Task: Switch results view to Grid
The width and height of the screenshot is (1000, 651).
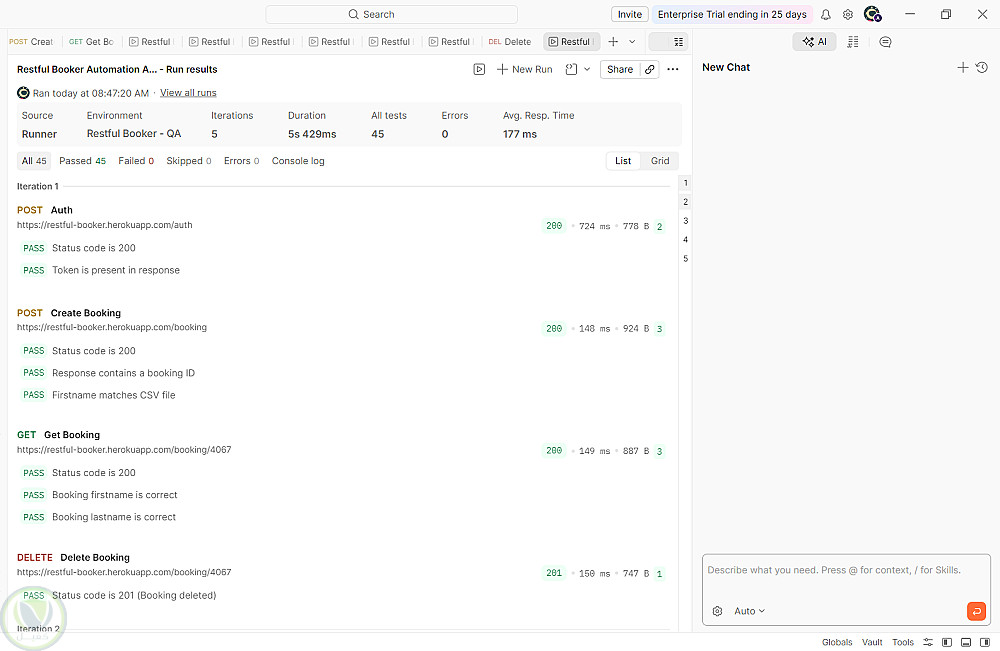Action: [x=660, y=161]
